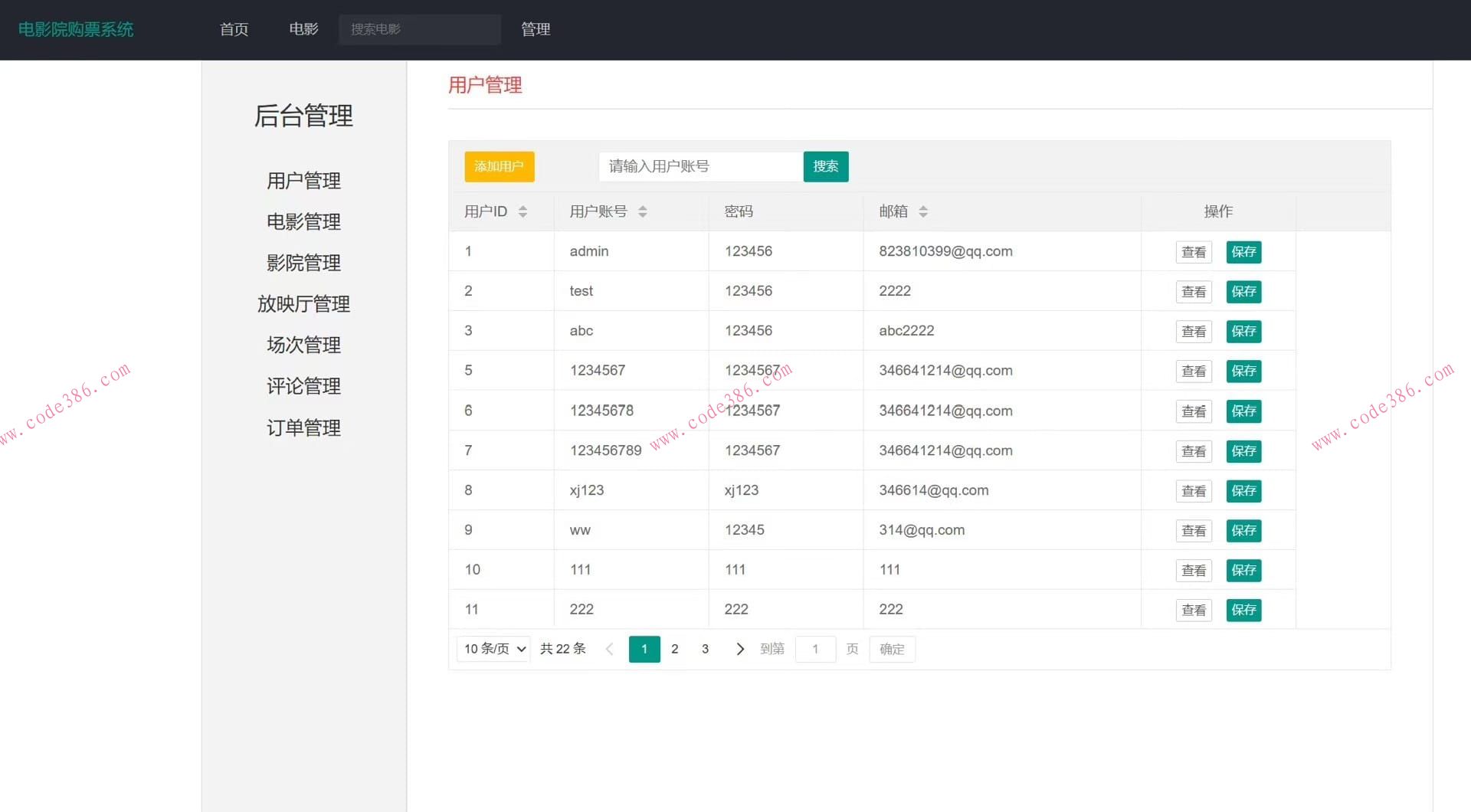1471x812 pixels.
Task: Sort table by 用户ID column arrow
Action: [x=524, y=211]
